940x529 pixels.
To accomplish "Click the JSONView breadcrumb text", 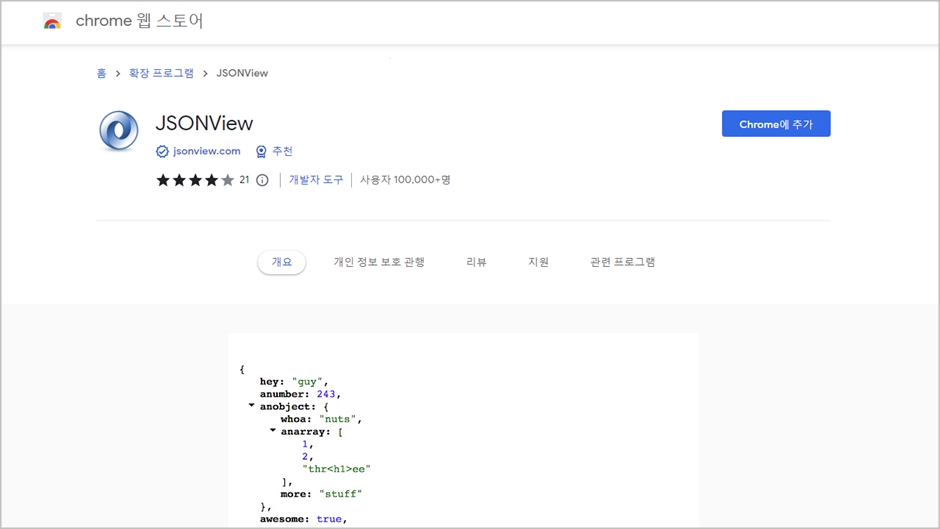I will click(x=242, y=73).
